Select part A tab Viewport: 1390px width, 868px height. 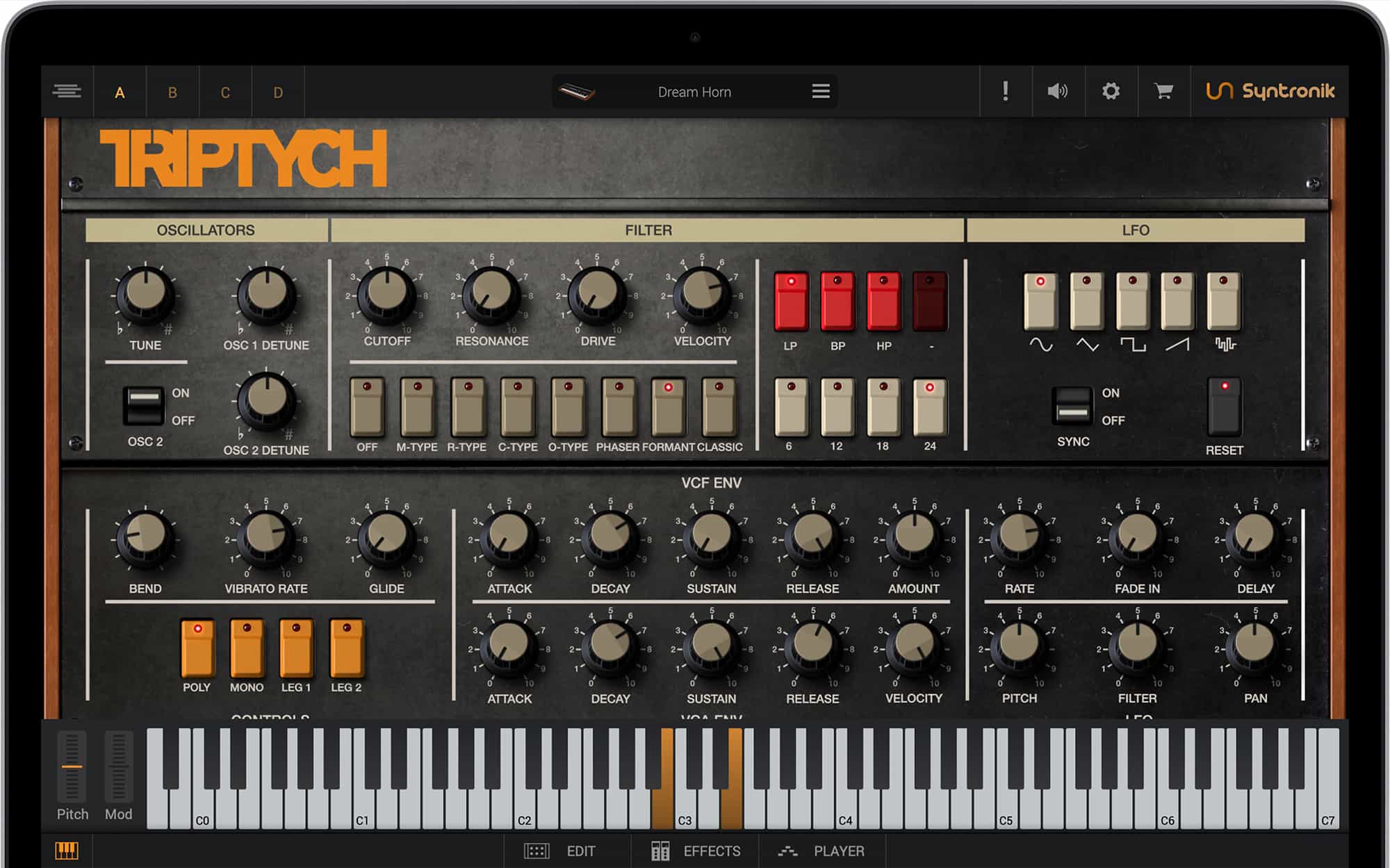pos(120,92)
